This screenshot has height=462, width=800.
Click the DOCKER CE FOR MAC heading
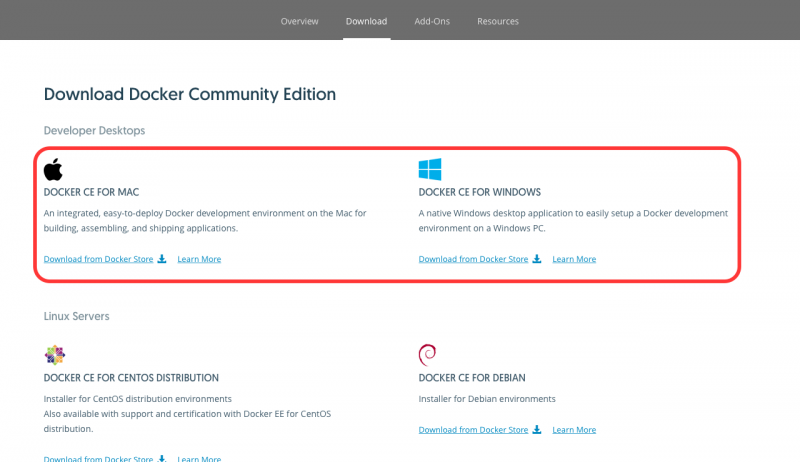click(x=91, y=192)
